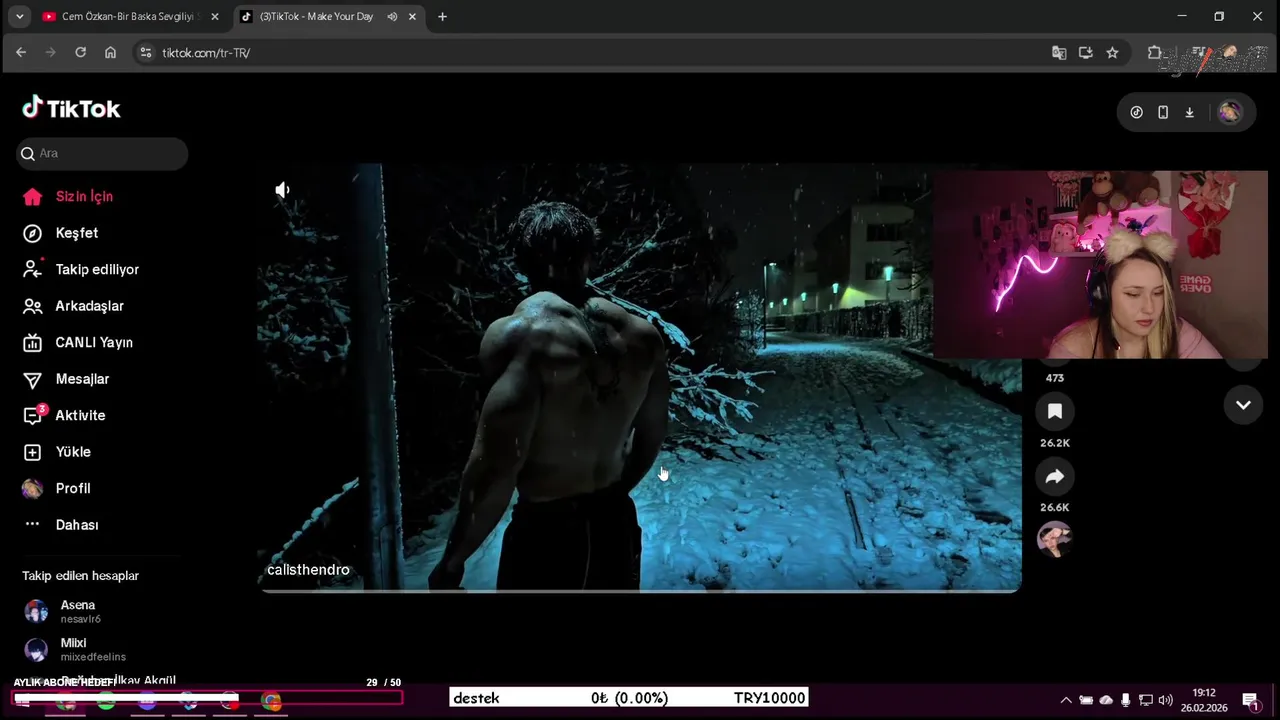Go to next video with down chevron
1280x720 pixels.
[x=1243, y=405]
